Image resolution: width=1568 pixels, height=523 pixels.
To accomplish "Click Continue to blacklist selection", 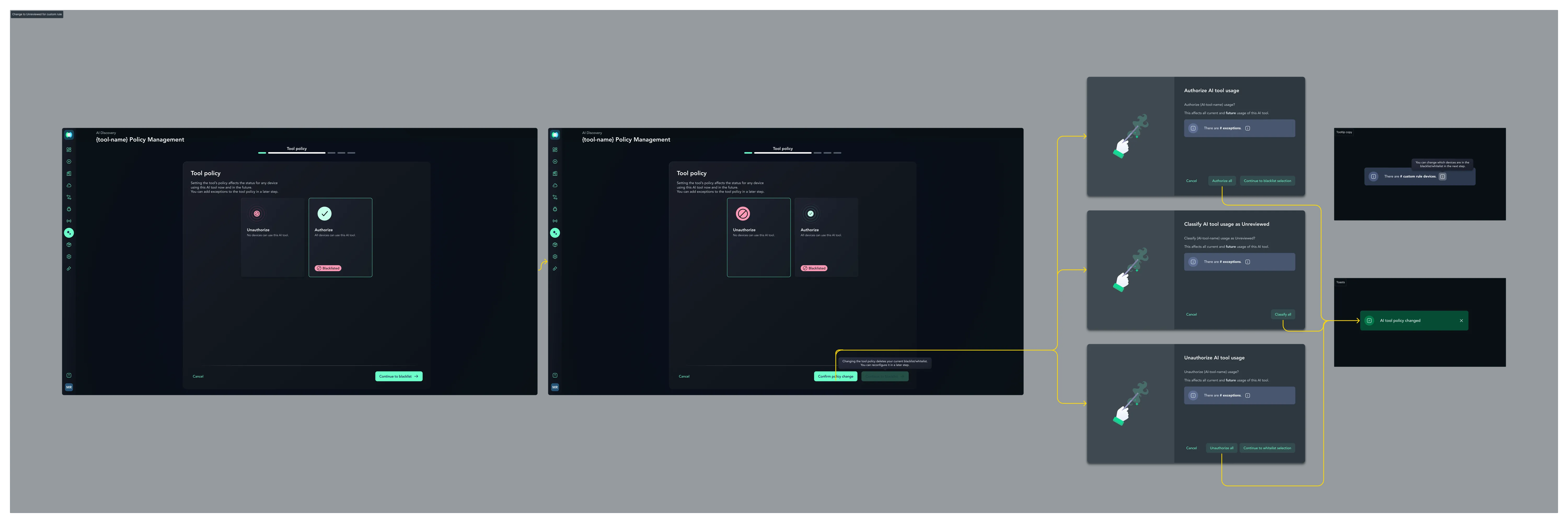I will (x=1267, y=181).
